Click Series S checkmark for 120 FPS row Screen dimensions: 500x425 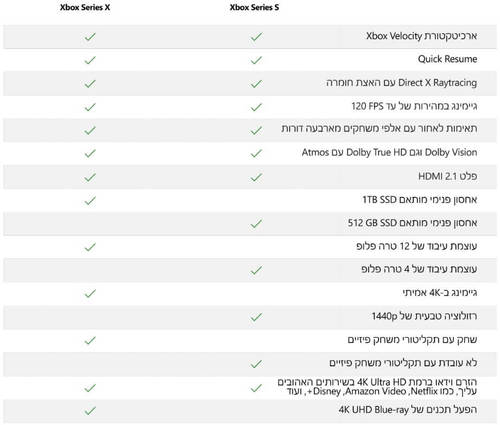(x=256, y=107)
